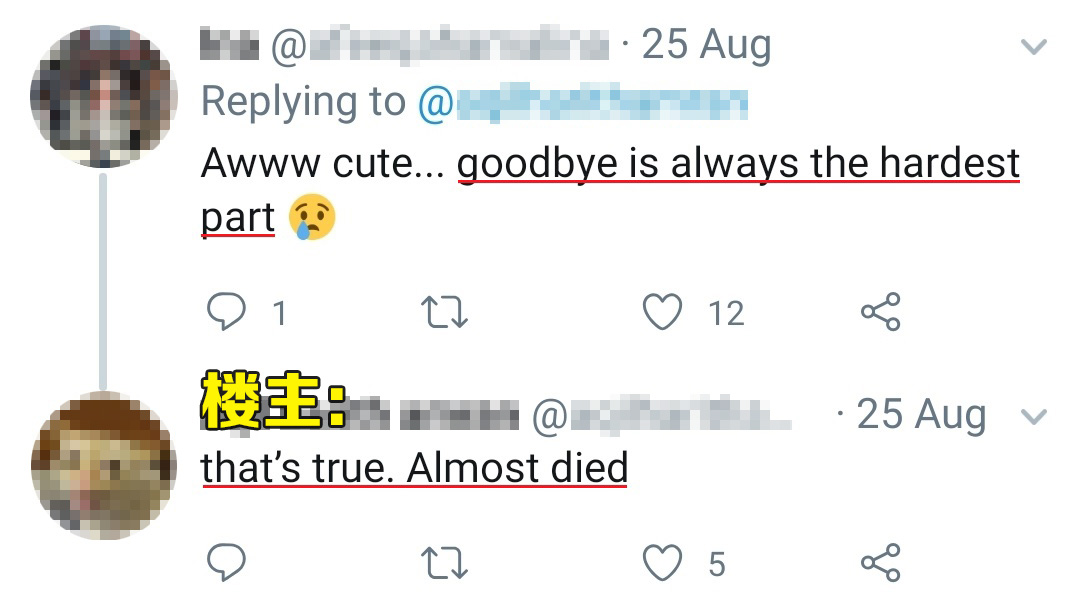Open the options chevron on the first tweet
The height and width of the screenshot is (602, 1080).
pyautogui.click(x=1032, y=46)
